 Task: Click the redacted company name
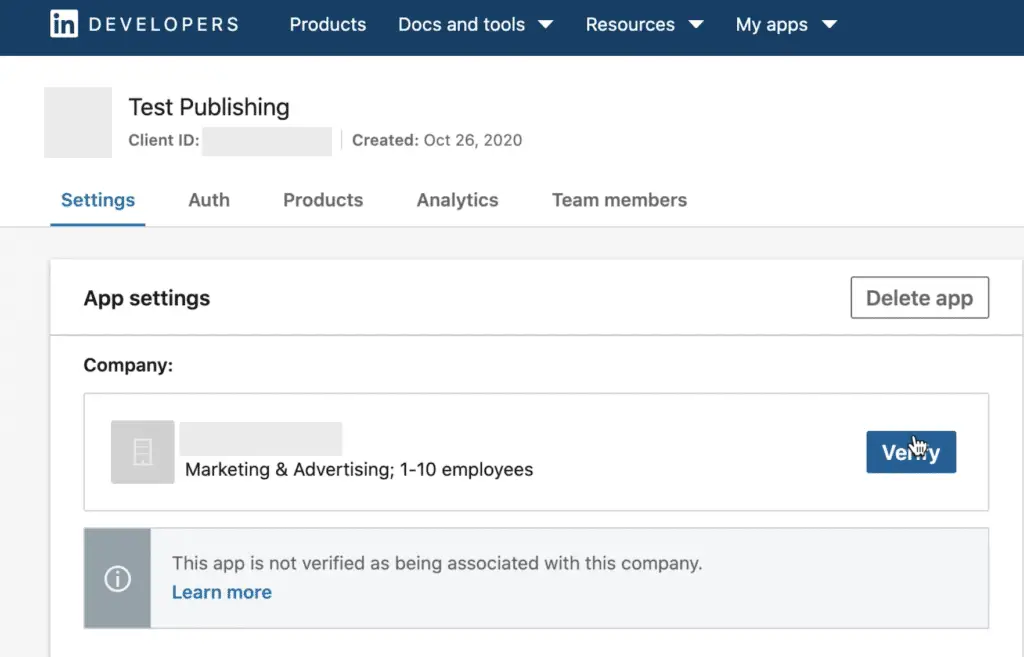coord(261,439)
